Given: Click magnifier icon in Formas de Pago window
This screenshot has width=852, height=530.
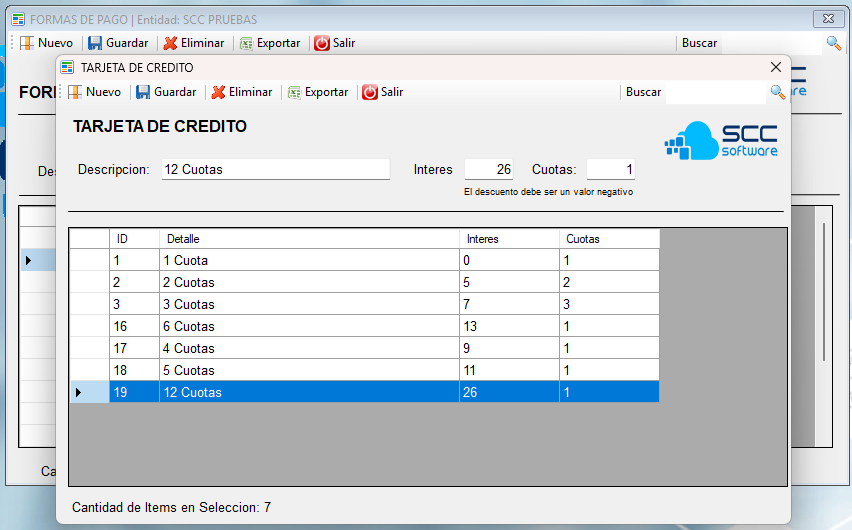Looking at the screenshot, I should [x=833, y=43].
